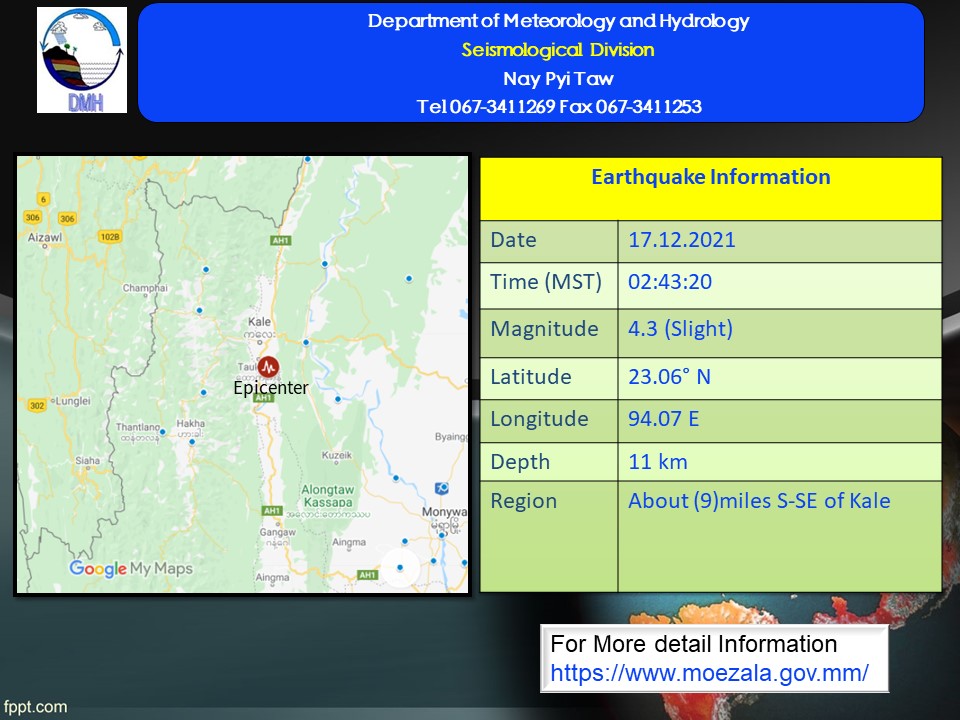Open the moezala.gov.mm website link
Viewport: 960px width, 720px height.
click(x=709, y=673)
